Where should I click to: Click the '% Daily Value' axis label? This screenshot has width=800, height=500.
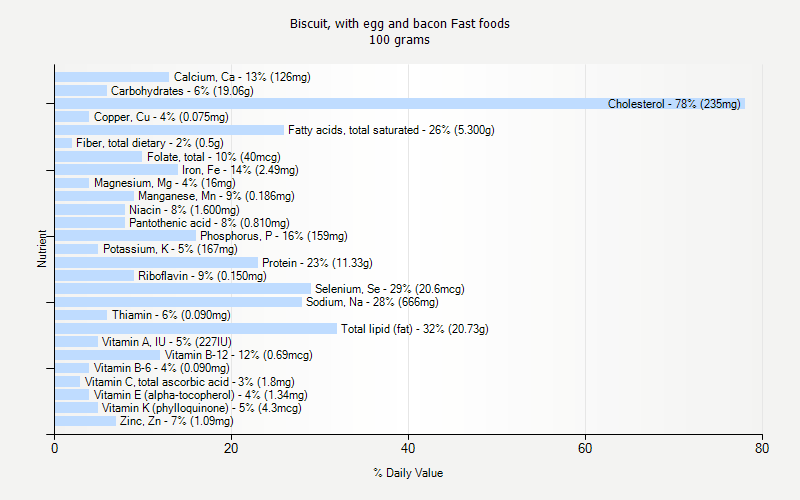click(x=408, y=473)
